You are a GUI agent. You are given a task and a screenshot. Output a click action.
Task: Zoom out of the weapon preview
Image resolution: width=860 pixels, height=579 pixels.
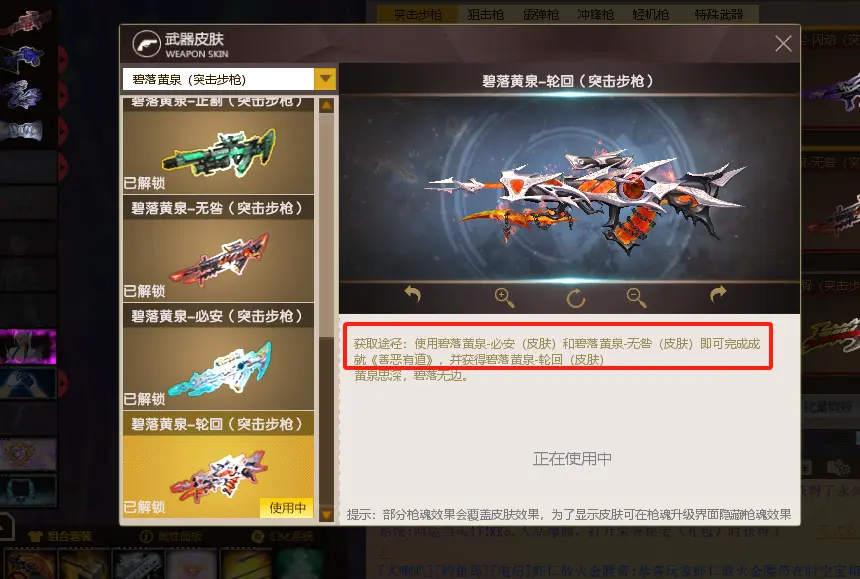pyautogui.click(x=636, y=298)
